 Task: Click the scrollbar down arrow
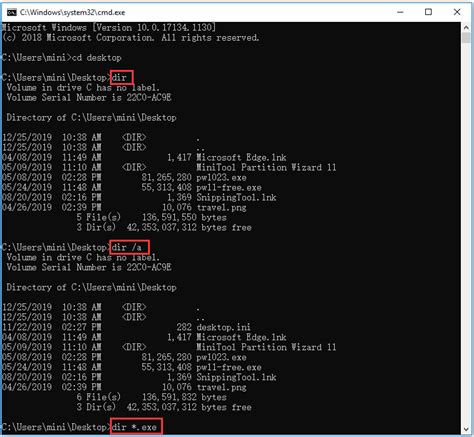click(x=466, y=429)
